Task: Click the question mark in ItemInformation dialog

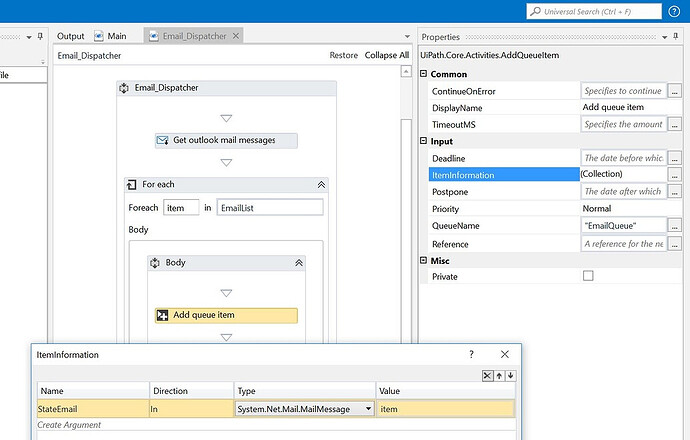Action: (x=471, y=354)
